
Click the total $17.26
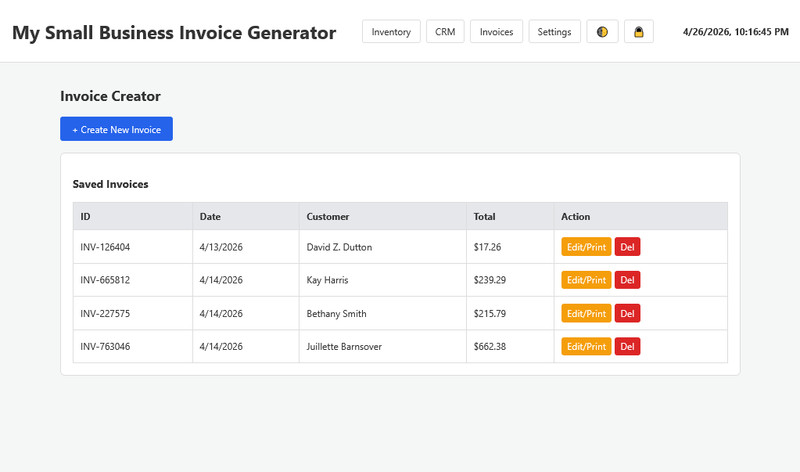(487, 247)
